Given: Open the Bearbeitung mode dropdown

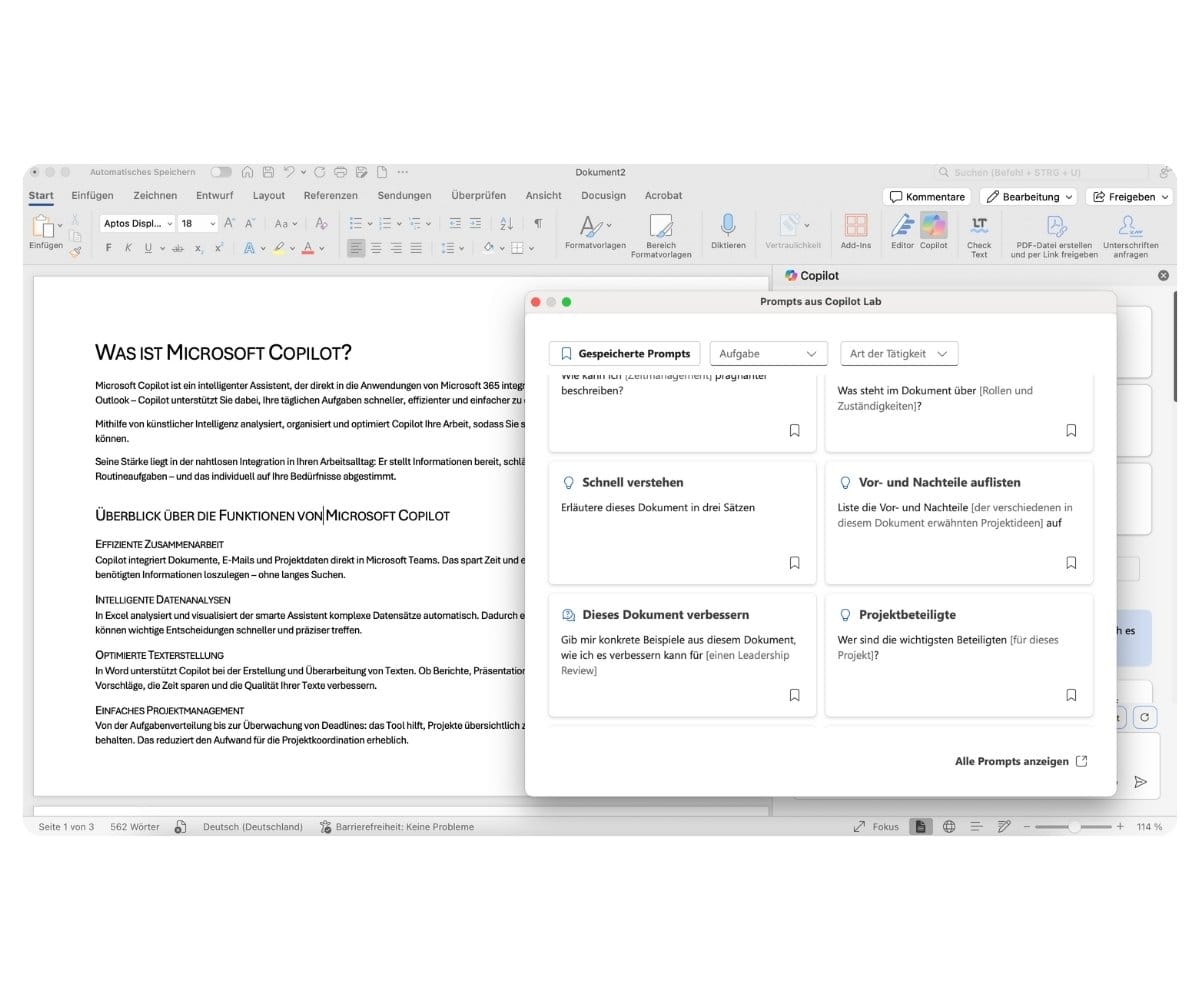Looking at the screenshot, I should pyautogui.click(x=1028, y=197).
